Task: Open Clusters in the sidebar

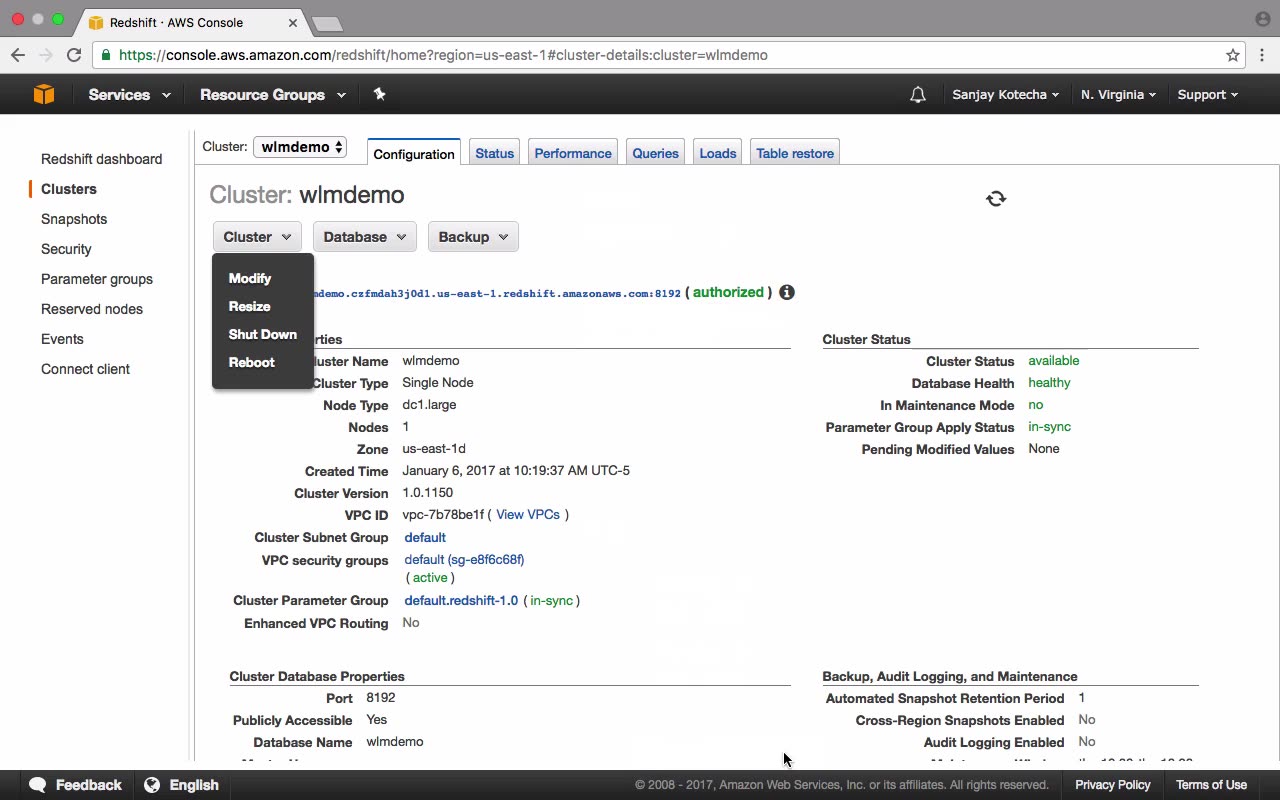Action: (x=69, y=189)
